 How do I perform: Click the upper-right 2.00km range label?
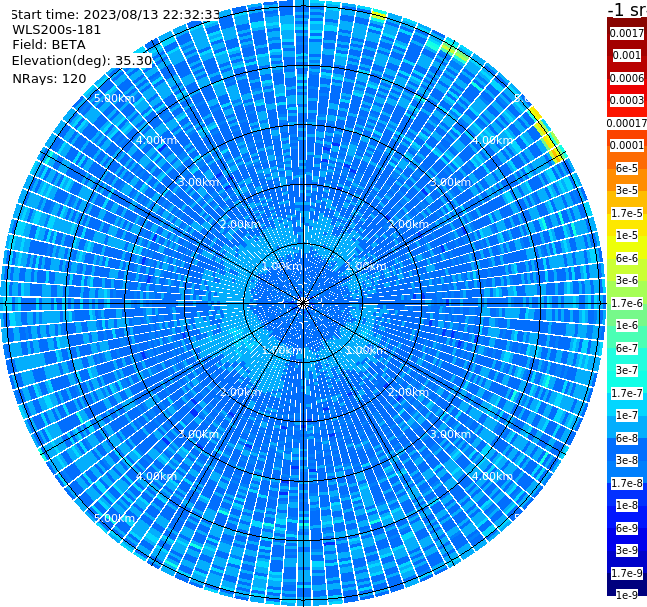(408, 224)
